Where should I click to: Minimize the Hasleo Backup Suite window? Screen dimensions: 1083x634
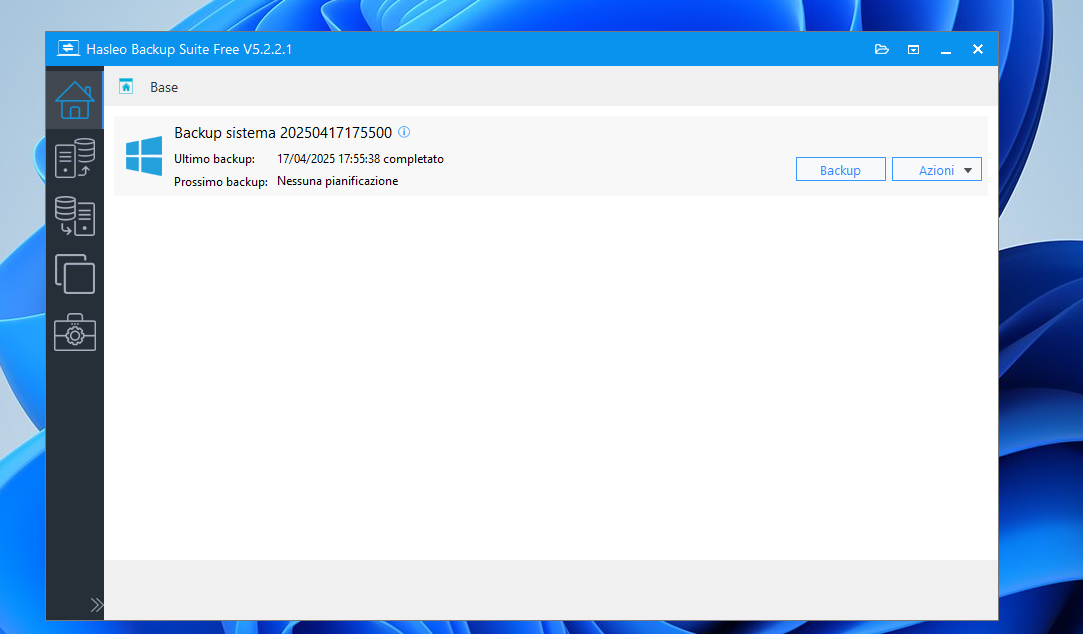946,50
